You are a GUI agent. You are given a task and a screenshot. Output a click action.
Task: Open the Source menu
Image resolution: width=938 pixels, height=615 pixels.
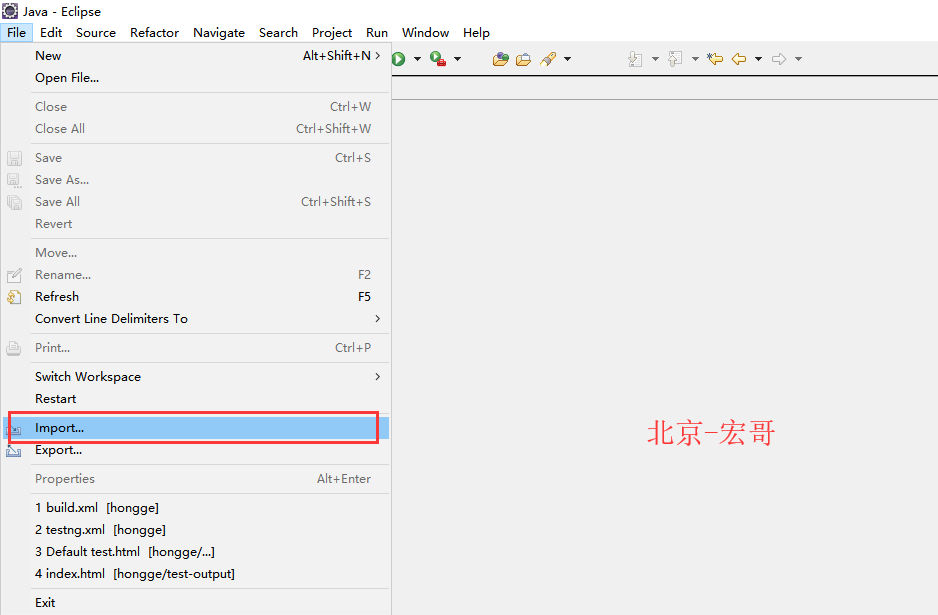coord(96,32)
